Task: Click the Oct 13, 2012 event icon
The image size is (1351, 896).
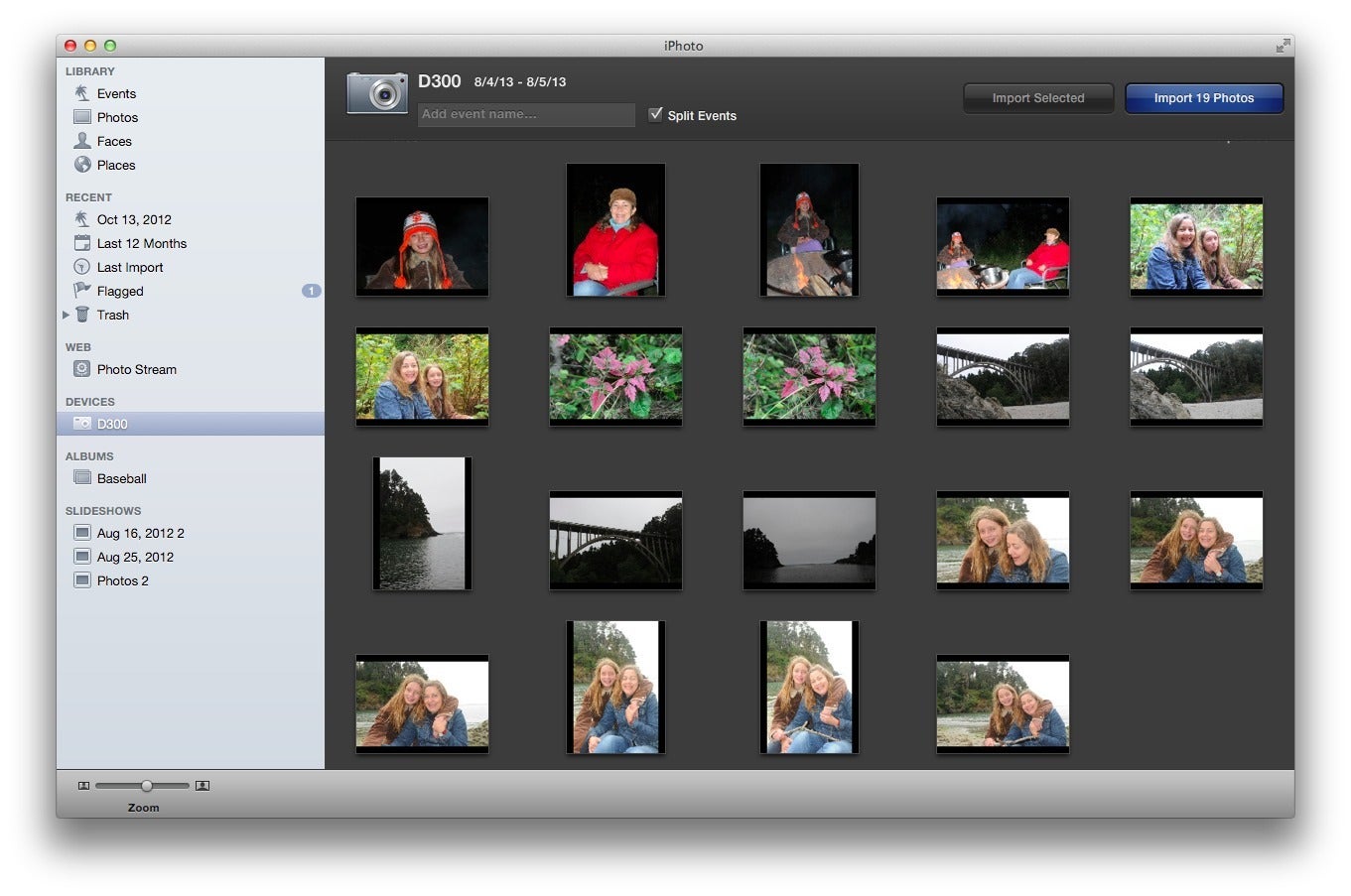Action: [82, 219]
